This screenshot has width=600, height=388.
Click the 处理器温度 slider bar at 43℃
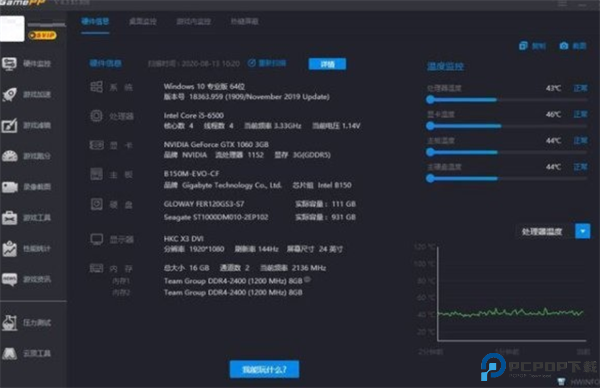coord(507,100)
